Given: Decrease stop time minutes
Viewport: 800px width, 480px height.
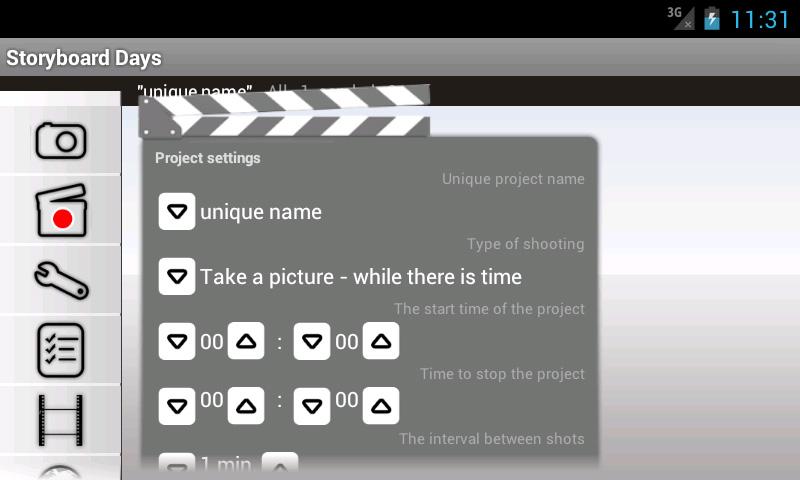Looking at the screenshot, I should pos(312,406).
